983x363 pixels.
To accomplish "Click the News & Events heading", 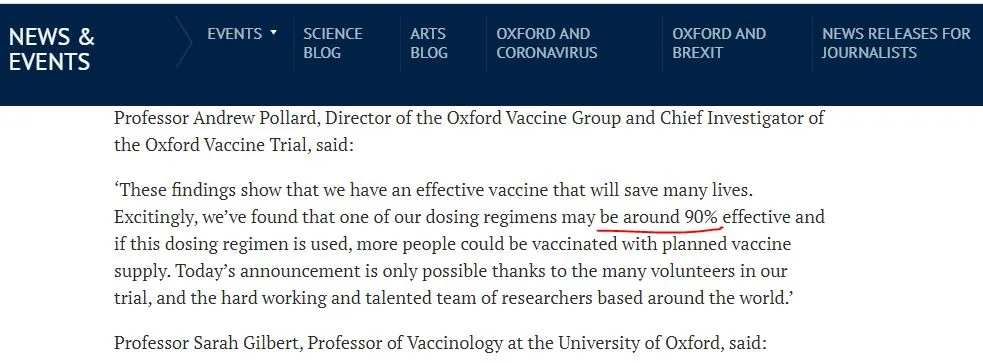I will coord(51,50).
